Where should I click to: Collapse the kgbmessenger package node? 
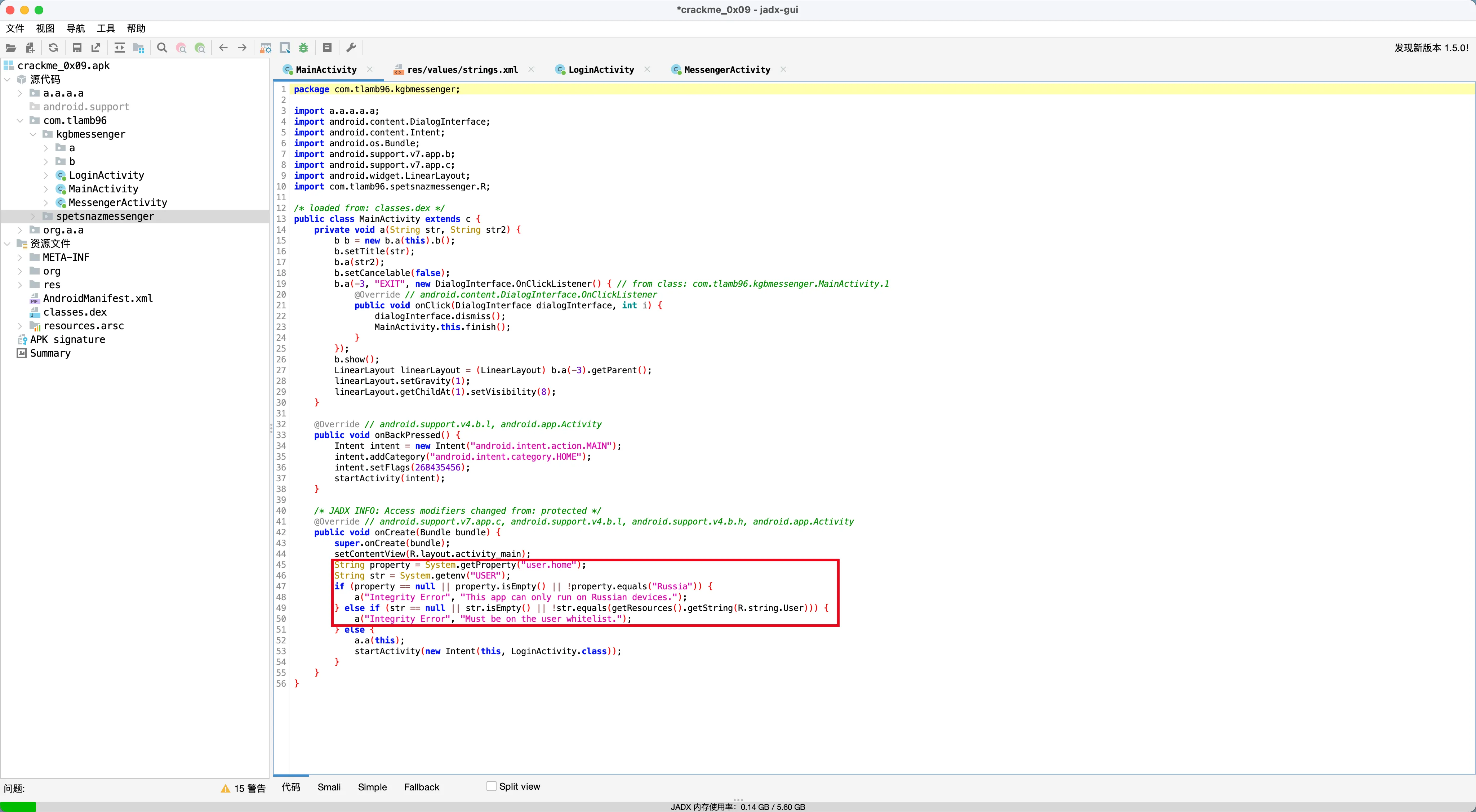33,135
